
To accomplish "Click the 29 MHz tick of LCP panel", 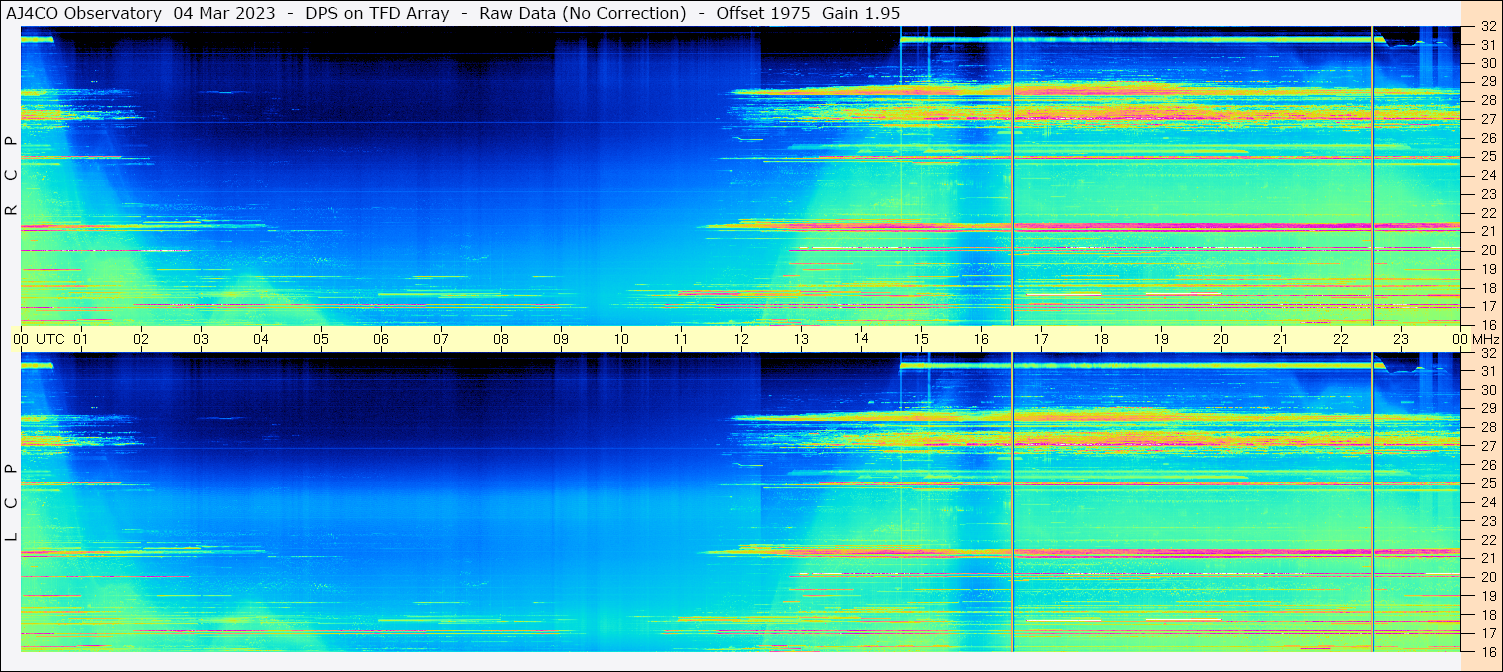I will click(1488, 408).
